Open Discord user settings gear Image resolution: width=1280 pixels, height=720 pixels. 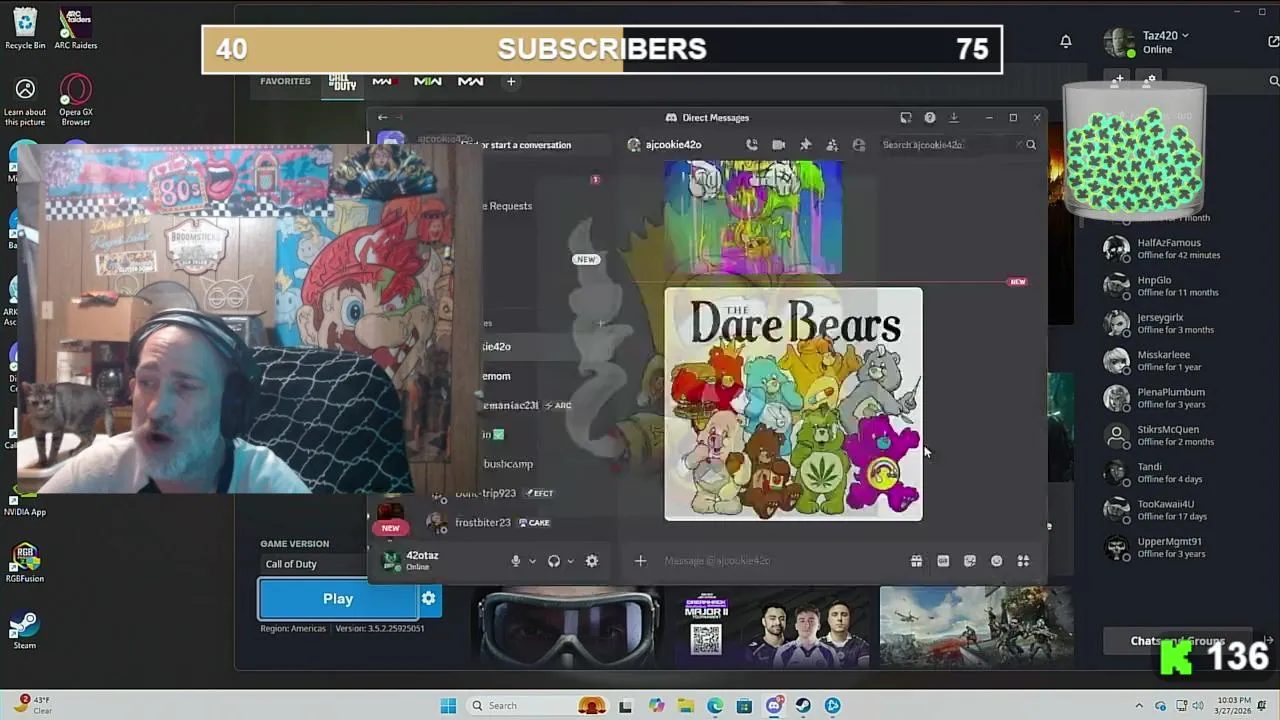(592, 561)
